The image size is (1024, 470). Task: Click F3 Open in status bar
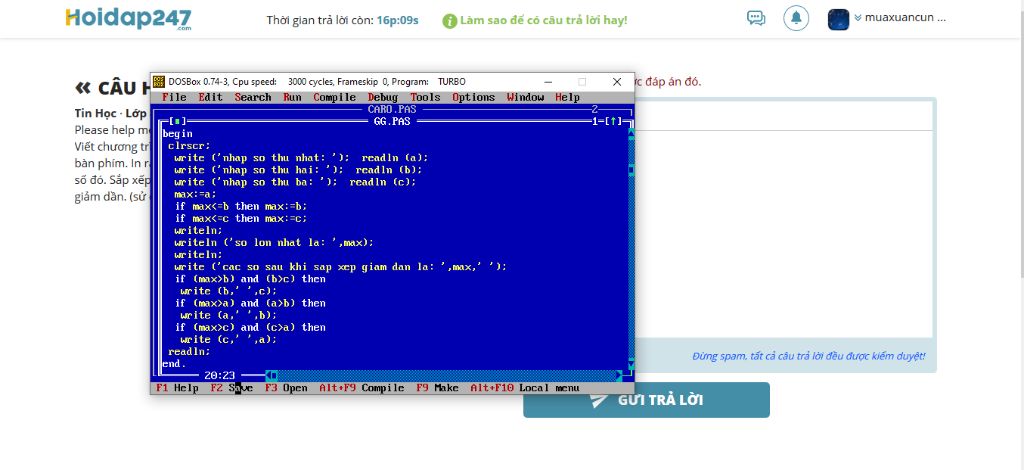click(286, 388)
